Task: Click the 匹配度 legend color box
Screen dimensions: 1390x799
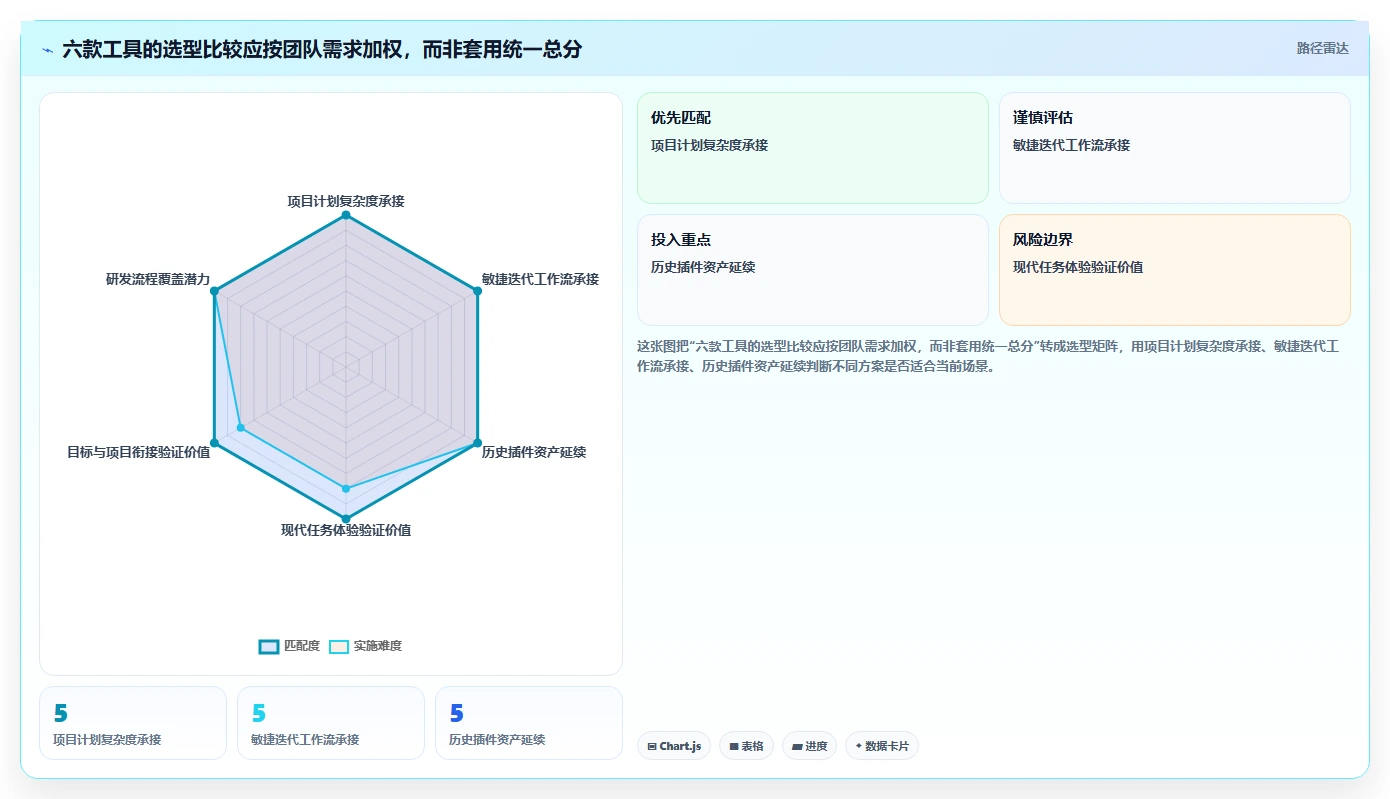Action: click(x=269, y=646)
